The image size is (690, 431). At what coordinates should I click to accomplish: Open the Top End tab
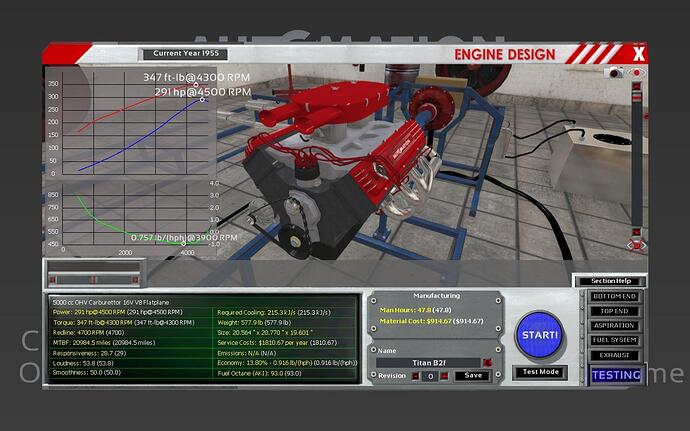tap(614, 311)
